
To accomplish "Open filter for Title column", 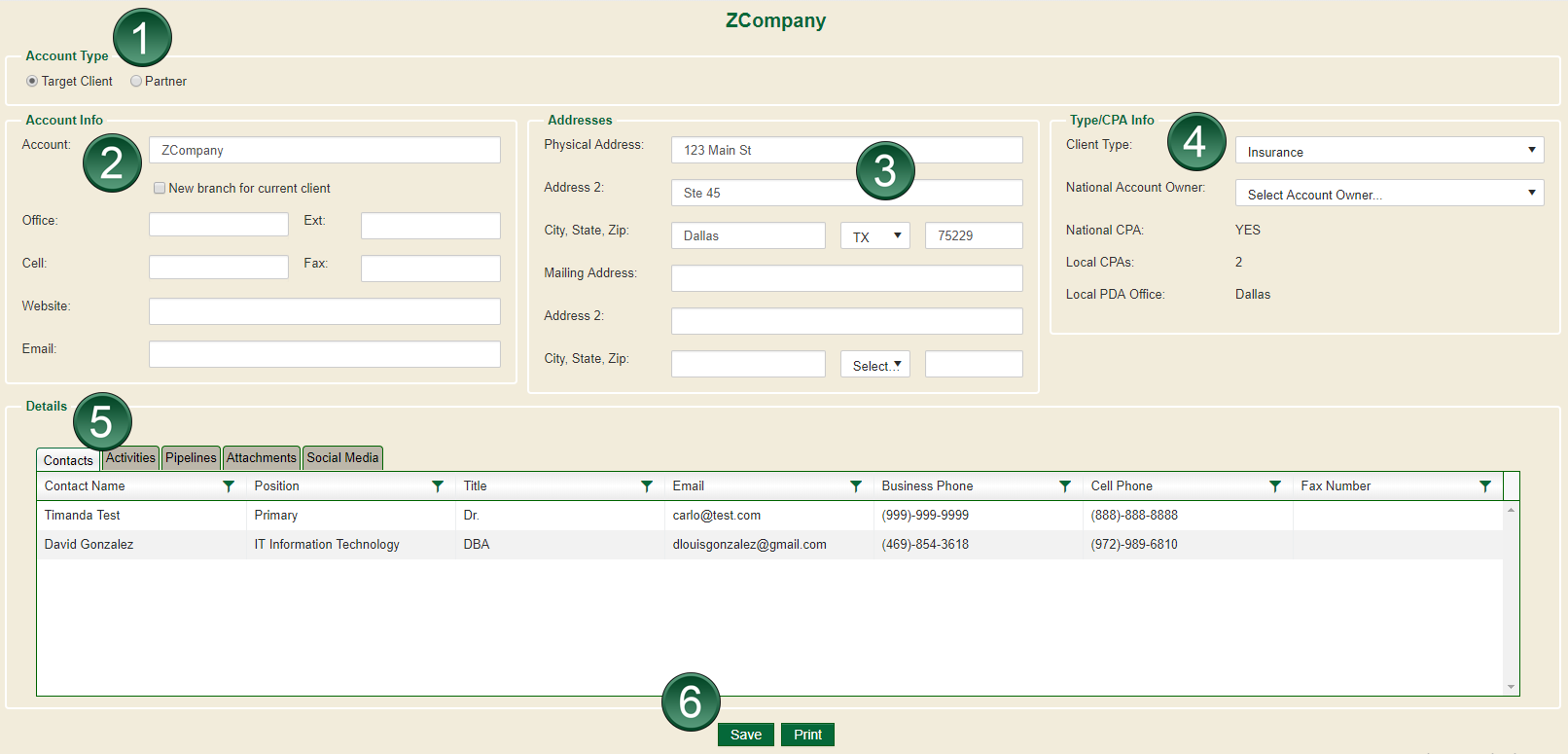I will point(647,486).
